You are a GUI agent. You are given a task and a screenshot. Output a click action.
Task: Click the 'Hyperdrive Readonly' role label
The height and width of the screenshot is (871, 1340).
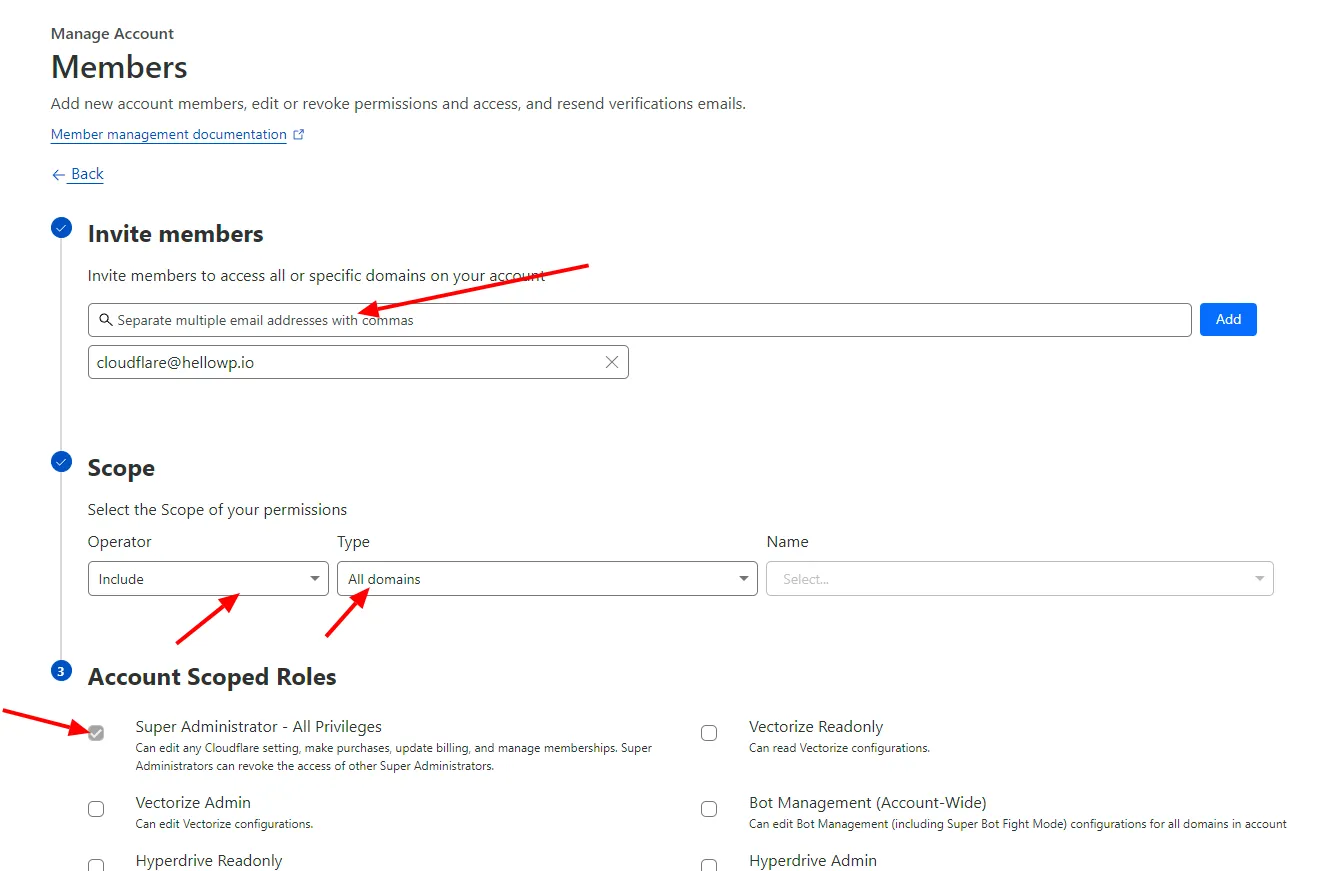tap(209, 861)
